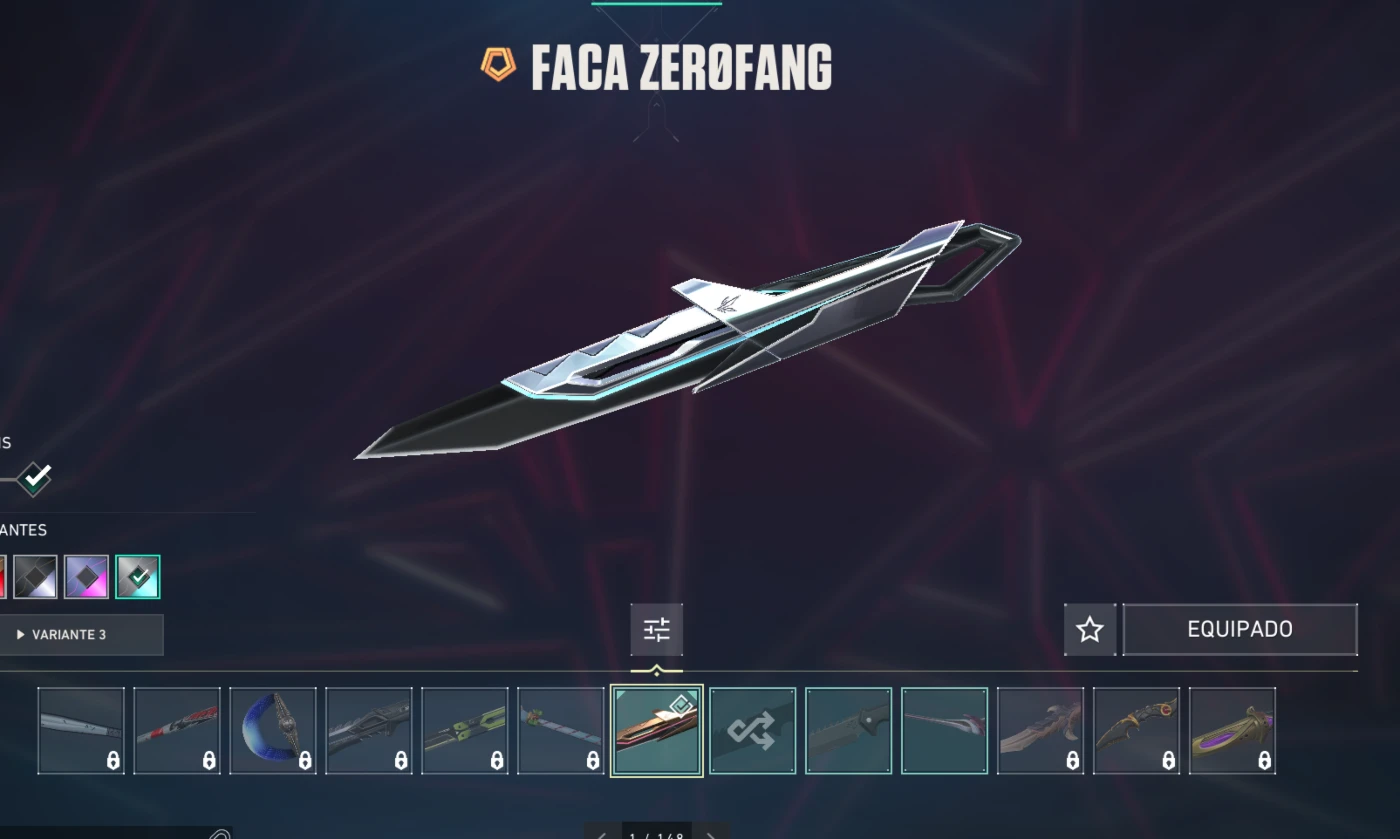The width and height of the screenshot is (1400, 839).
Task: Toggle the checked upgrade level diamond
Action: pos(35,478)
